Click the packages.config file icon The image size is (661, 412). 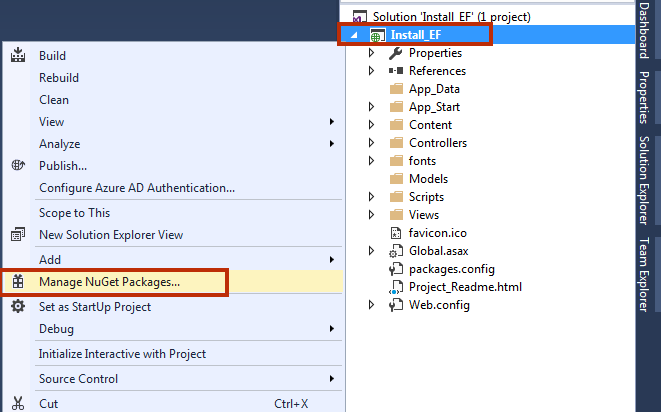click(395, 269)
